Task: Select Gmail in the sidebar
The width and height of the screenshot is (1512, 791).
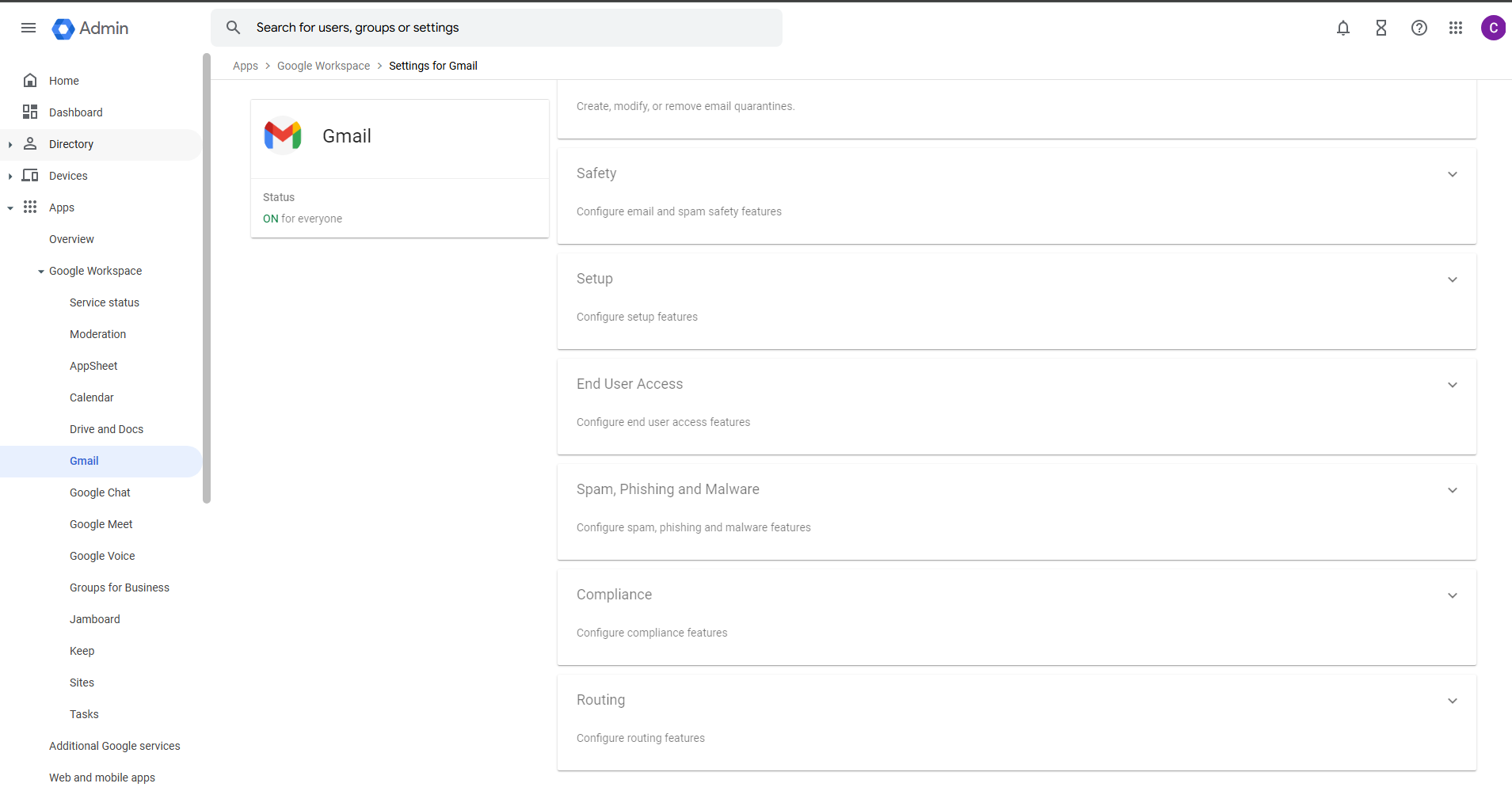Action: [84, 461]
